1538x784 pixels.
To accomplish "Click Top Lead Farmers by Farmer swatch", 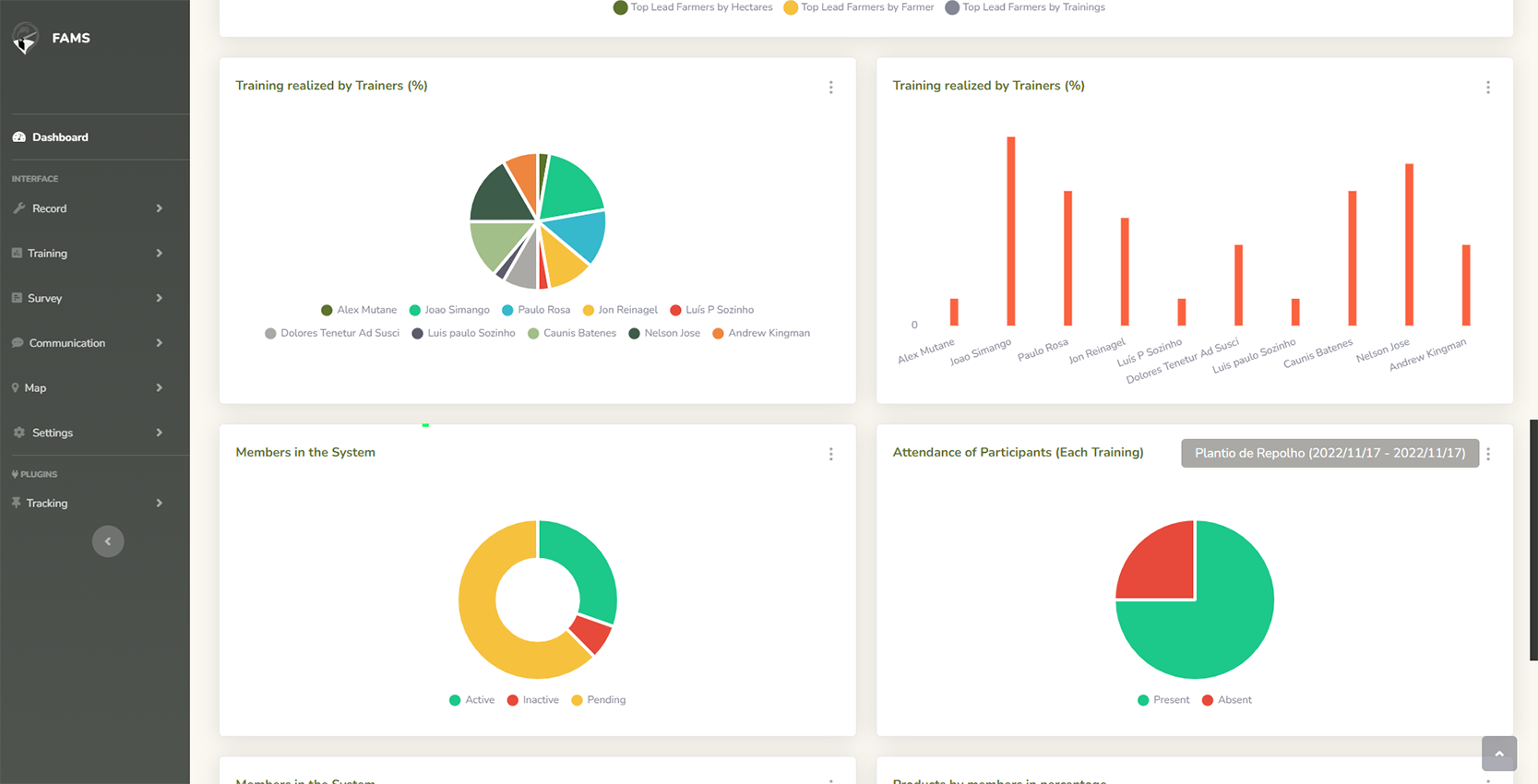I will [x=790, y=7].
